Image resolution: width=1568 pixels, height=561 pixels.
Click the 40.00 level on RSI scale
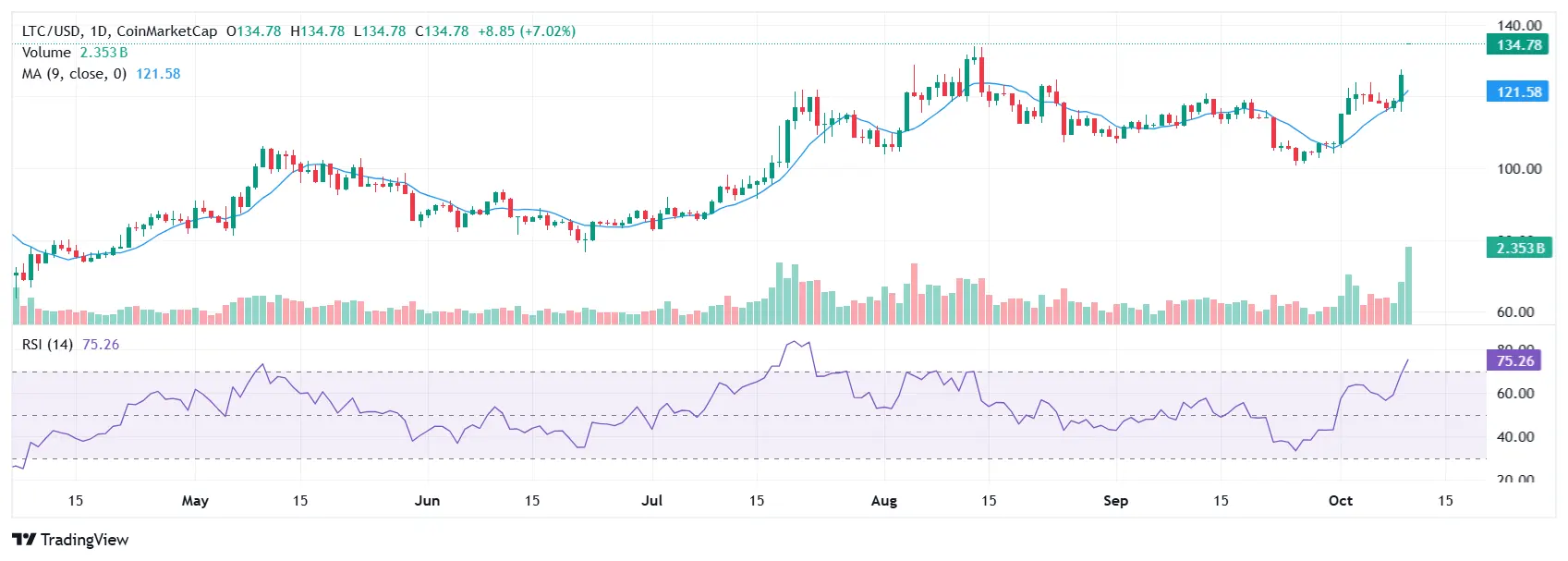(x=1515, y=437)
